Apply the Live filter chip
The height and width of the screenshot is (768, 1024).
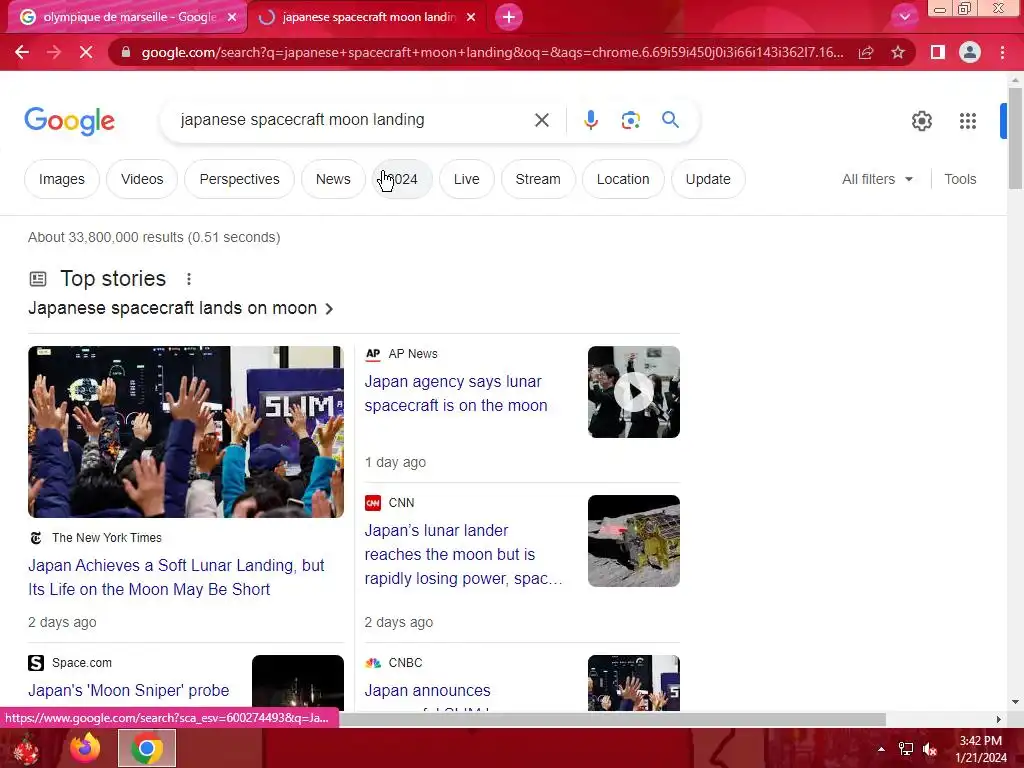(x=466, y=179)
